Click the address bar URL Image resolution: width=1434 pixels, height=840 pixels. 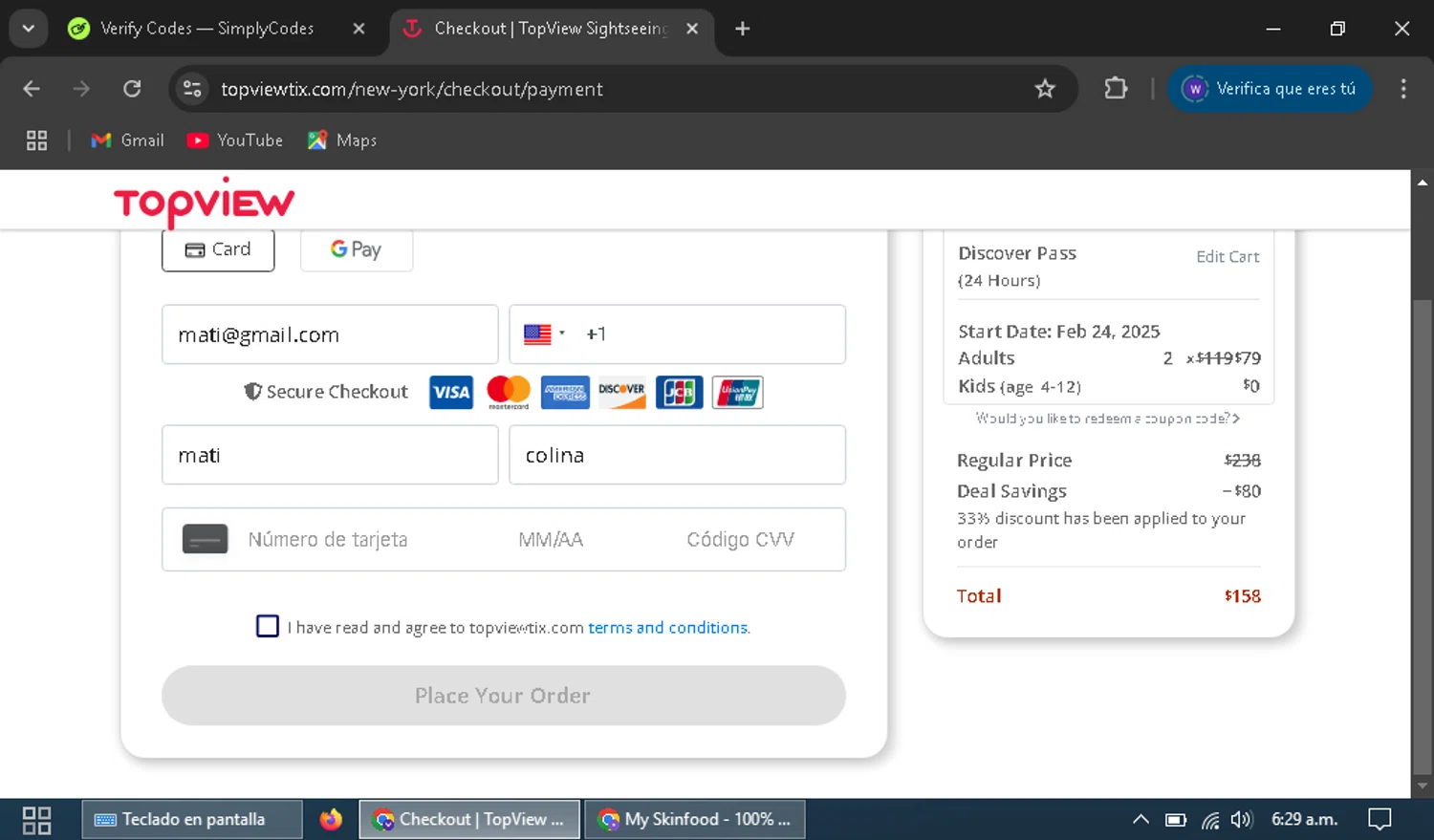(412, 89)
